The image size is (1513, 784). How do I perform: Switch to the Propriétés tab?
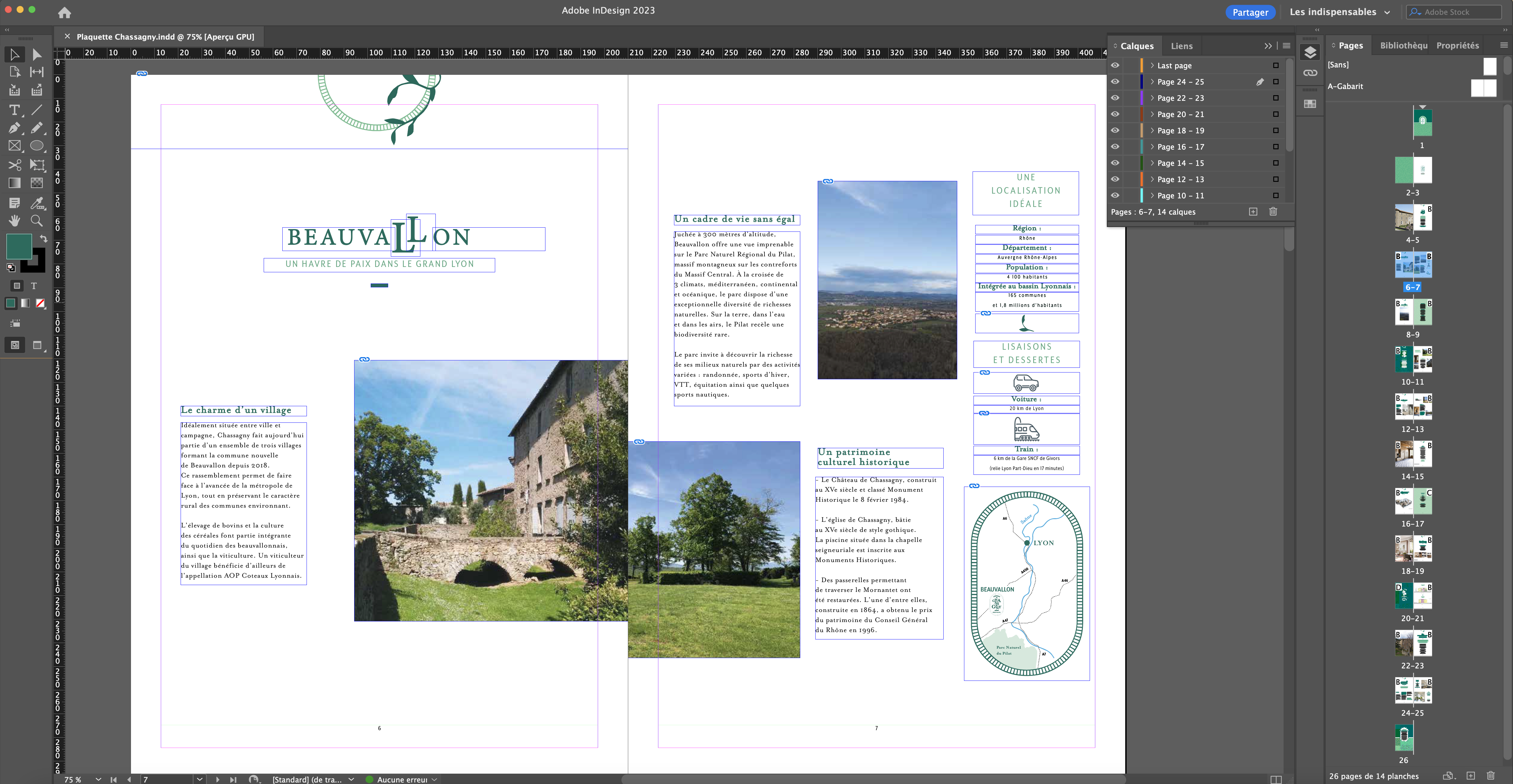point(1457,46)
